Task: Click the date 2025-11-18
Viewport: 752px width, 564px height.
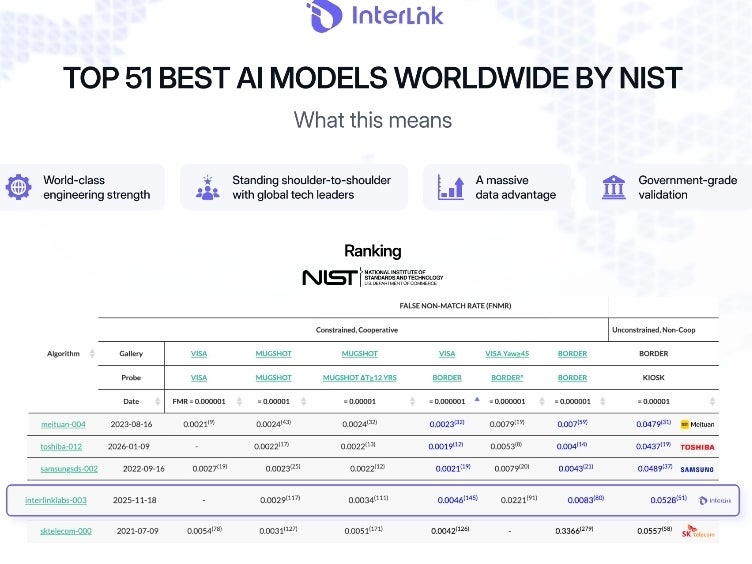Action: pyautogui.click(x=134, y=500)
